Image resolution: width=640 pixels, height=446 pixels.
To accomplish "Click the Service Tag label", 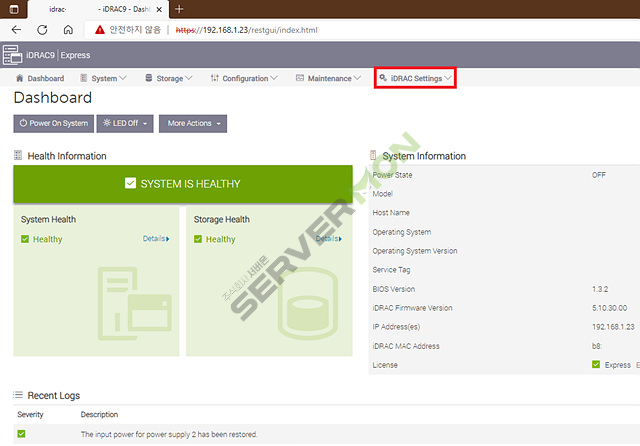I will 391,270.
